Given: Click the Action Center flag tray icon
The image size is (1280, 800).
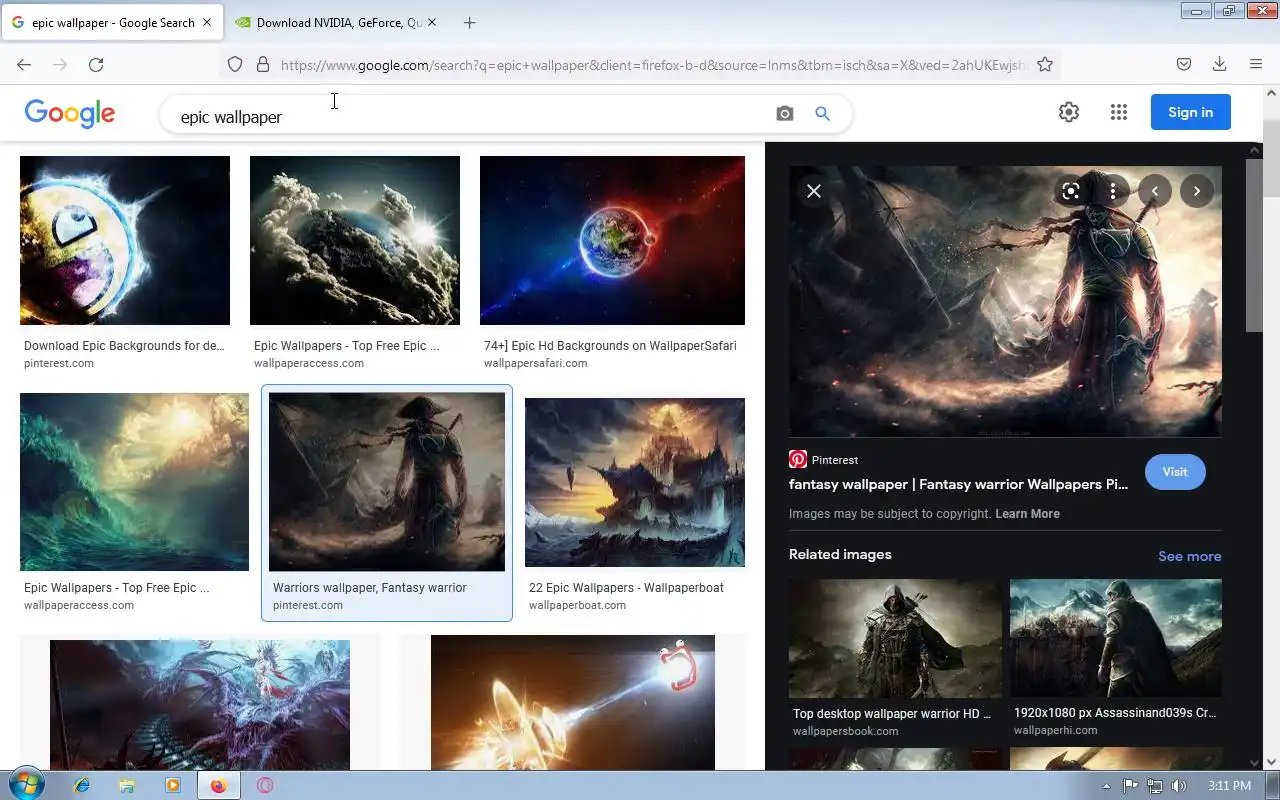Looking at the screenshot, I should tap(1131, 786).
